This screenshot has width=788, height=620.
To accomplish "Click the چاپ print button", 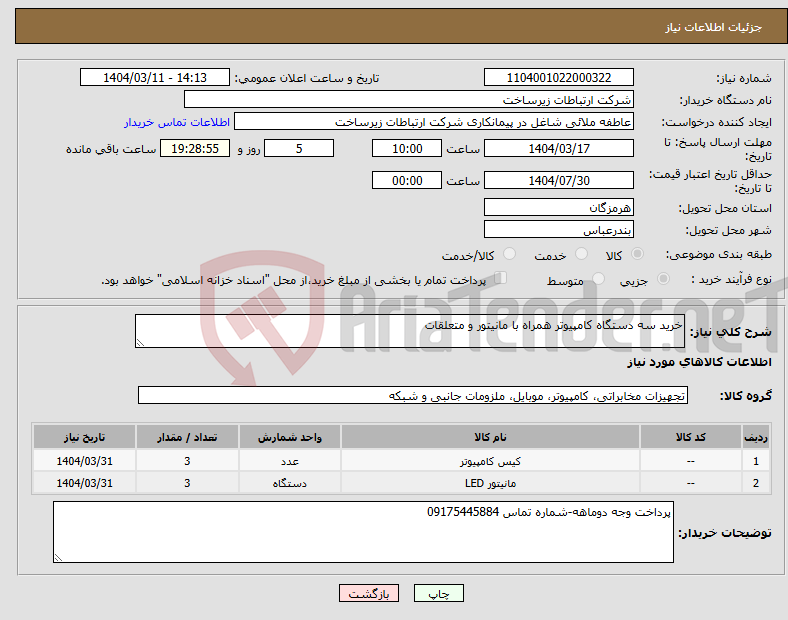I will pyautogui.click(x=439, y=593).
